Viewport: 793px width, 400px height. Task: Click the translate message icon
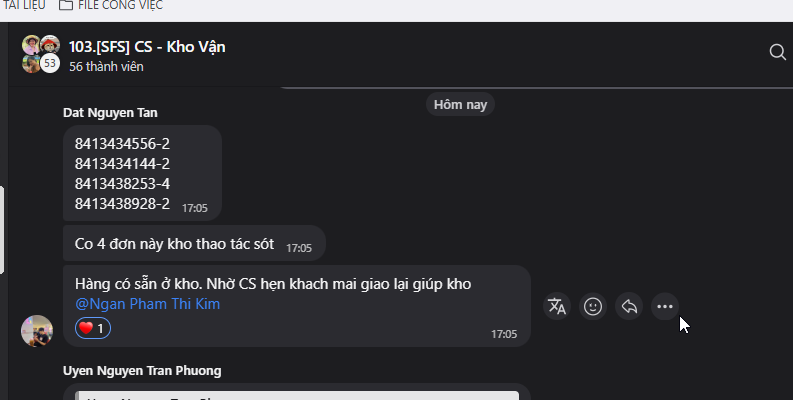[x=557, y=306]
